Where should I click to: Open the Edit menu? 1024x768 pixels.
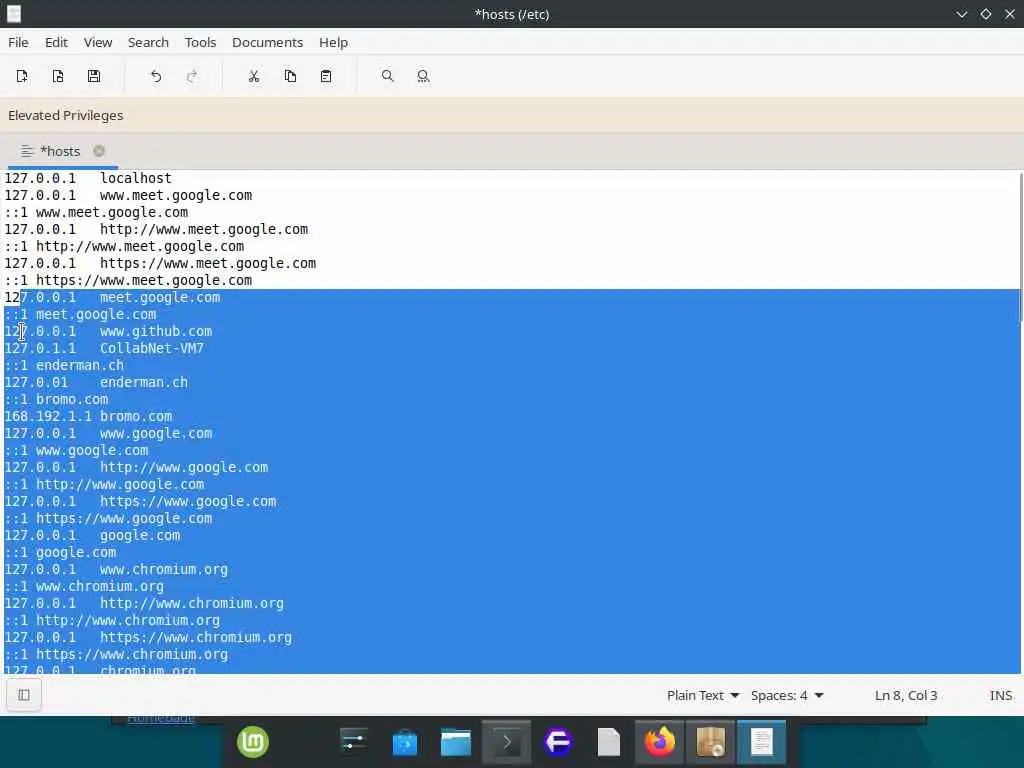click(x=56, y=42)
